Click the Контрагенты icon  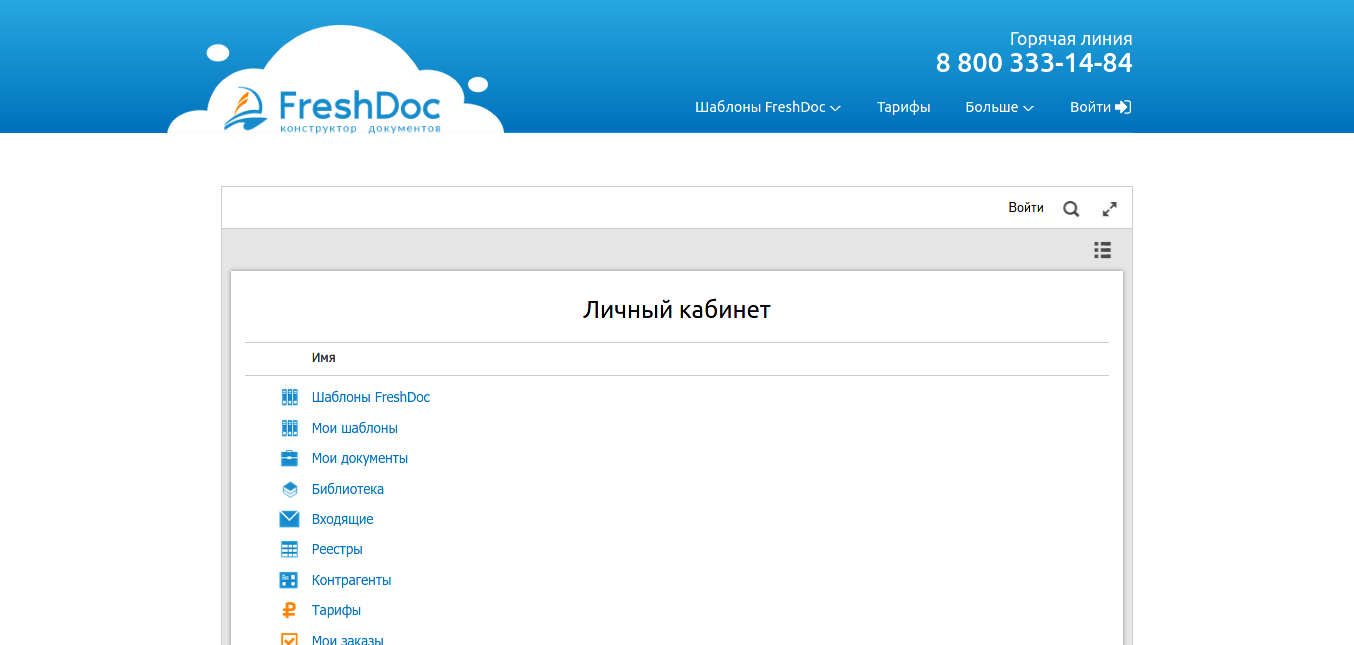click(x=289, y=580)
